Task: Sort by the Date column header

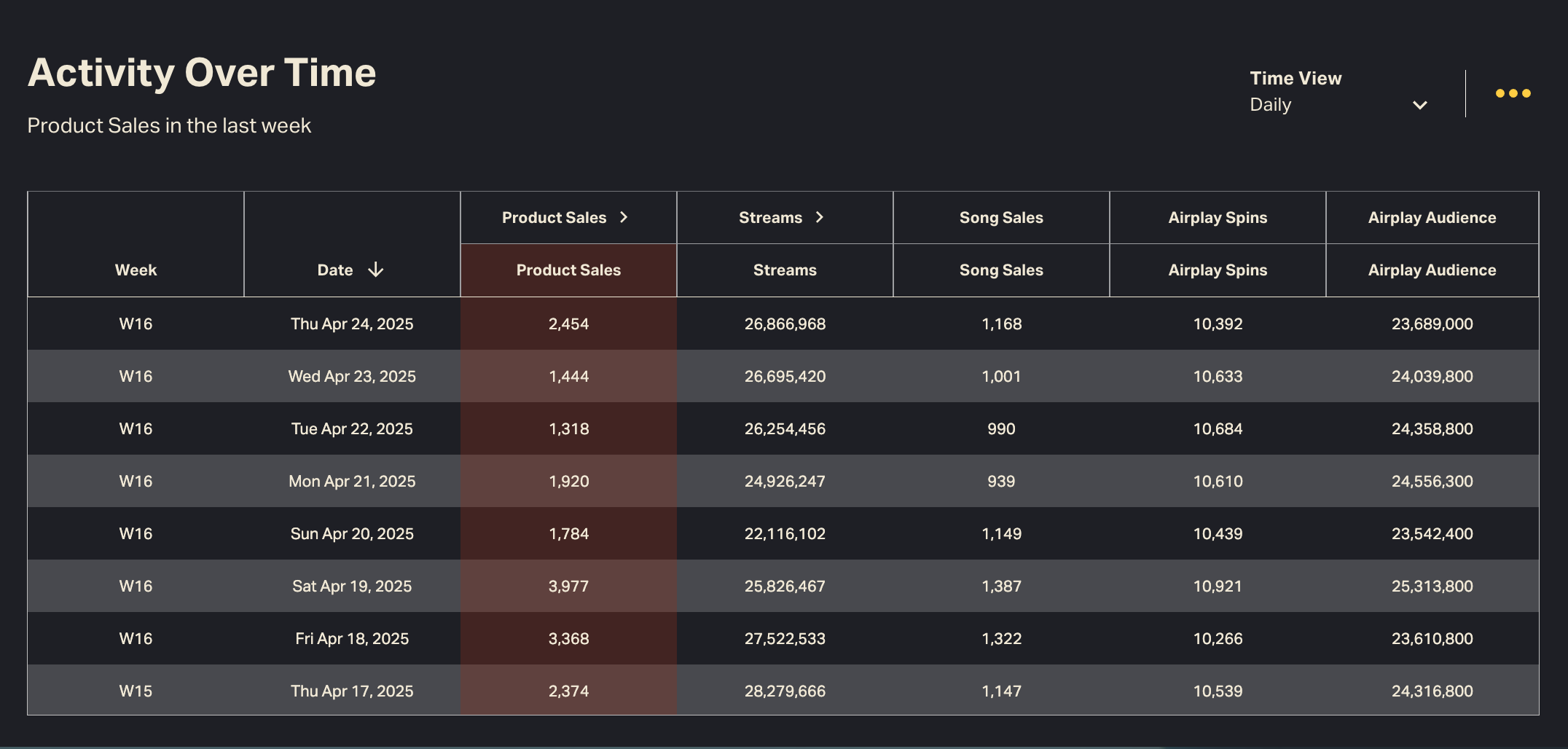Action: (x=335, y=270)
